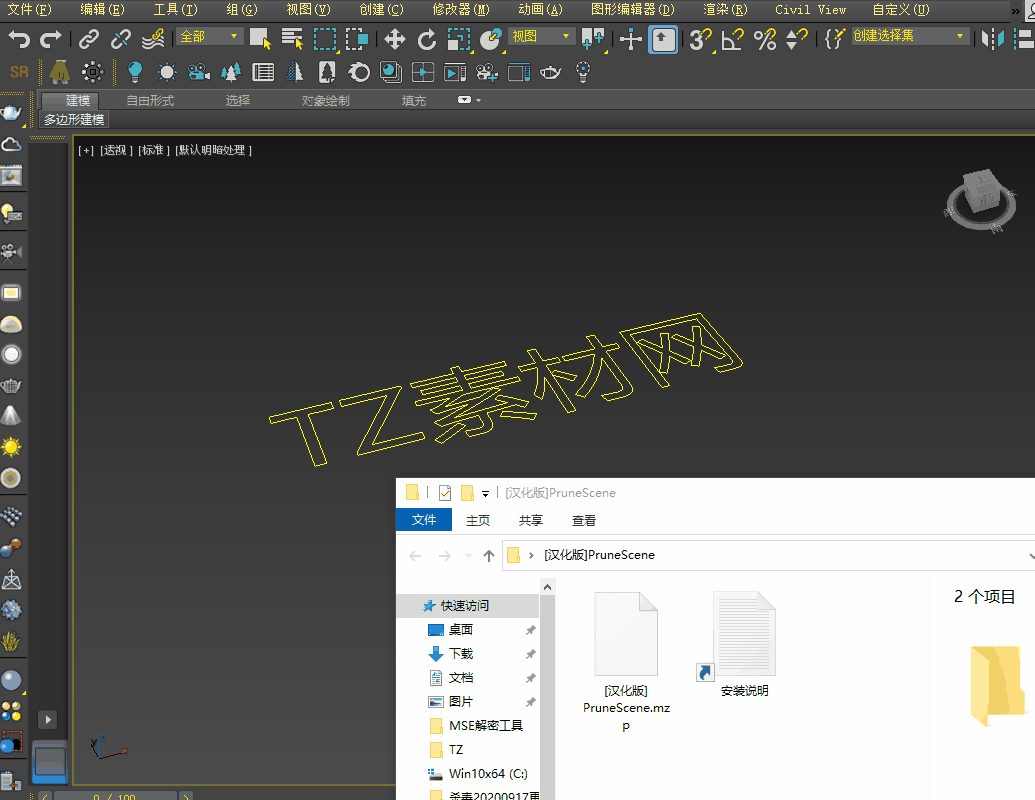This screenshot has width=1035, height=800.
Task: Click the Undo arrow in the main toolbar
Action: click(x=19, y=39)
